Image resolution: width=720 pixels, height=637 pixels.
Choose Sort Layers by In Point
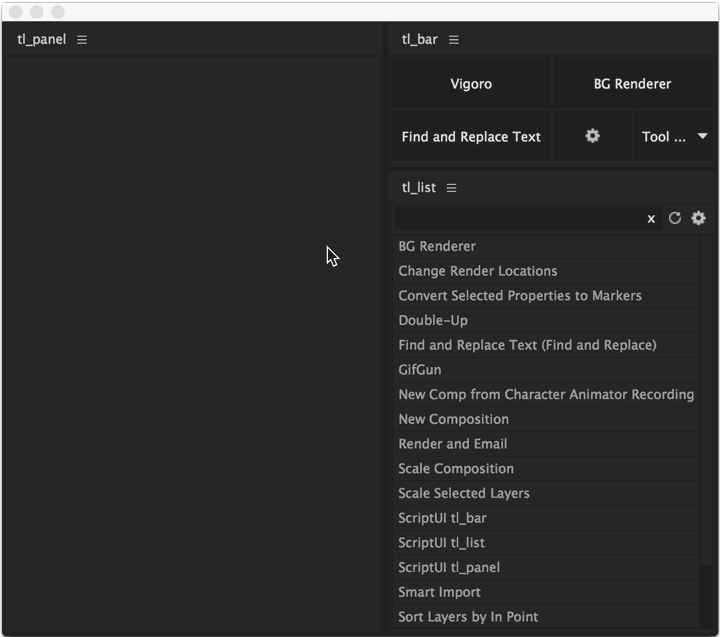pyautogui.click(x=546, y=617)
